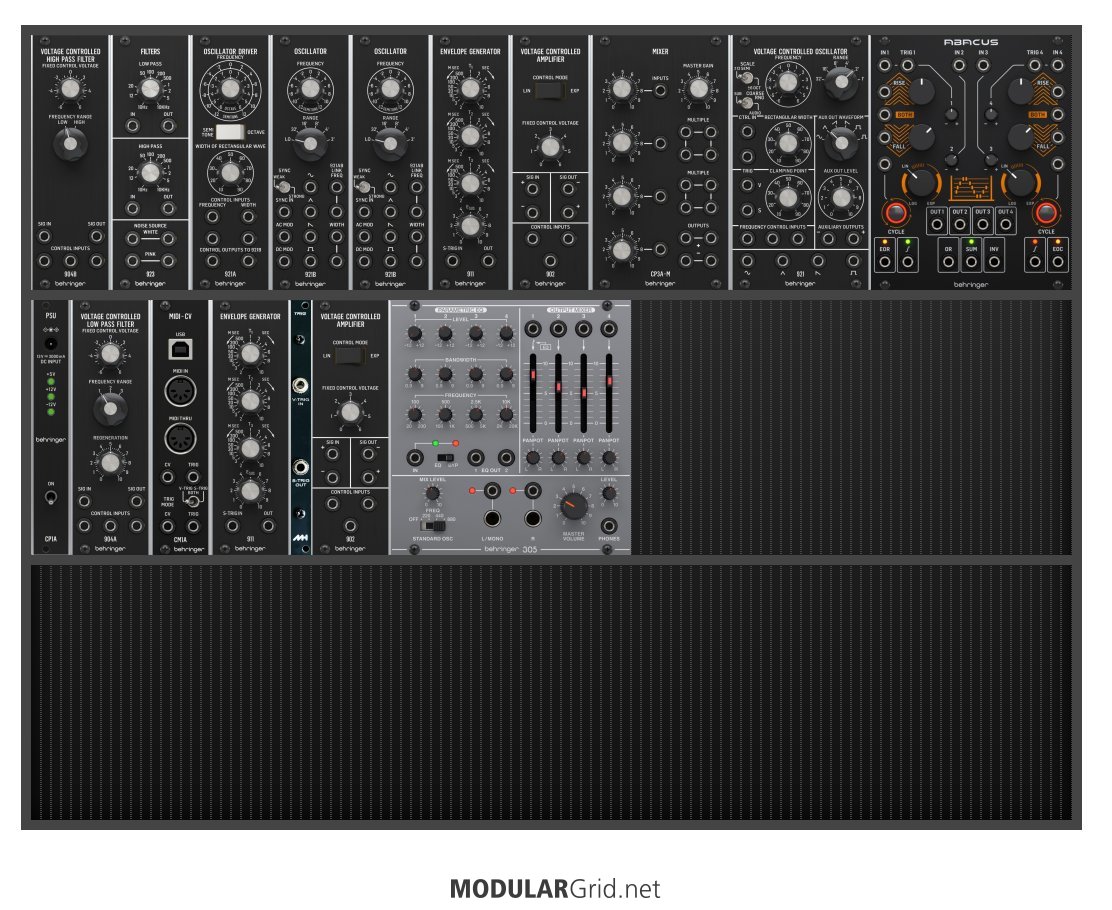Click the Abacus TRIG 1 jack
This screenshot has height=910, width=1112.
coord(907,65)
